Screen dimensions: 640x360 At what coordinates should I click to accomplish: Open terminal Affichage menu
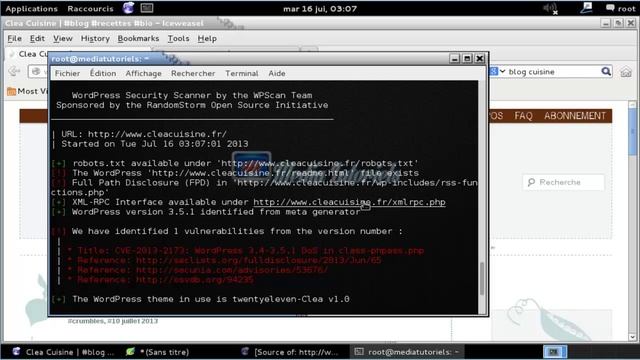pyautogui.click(x=143, y=73)
